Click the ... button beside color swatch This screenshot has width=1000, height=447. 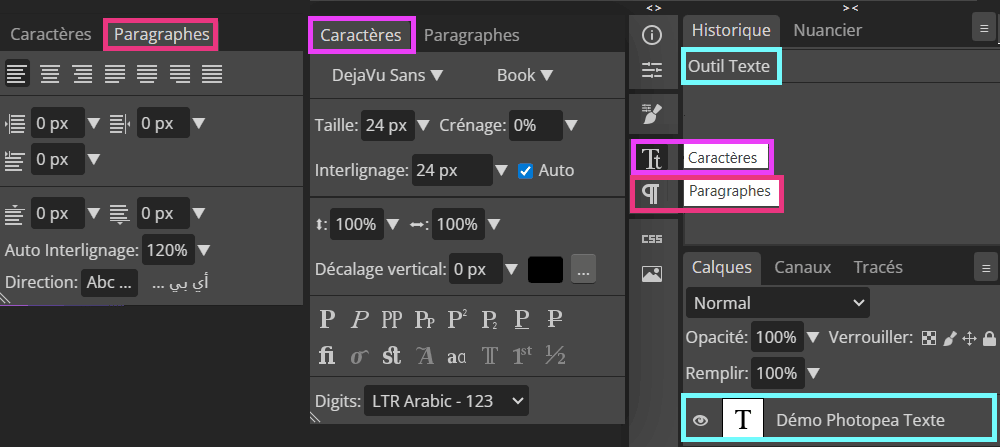pyautogui.click(x=584, y=270)
